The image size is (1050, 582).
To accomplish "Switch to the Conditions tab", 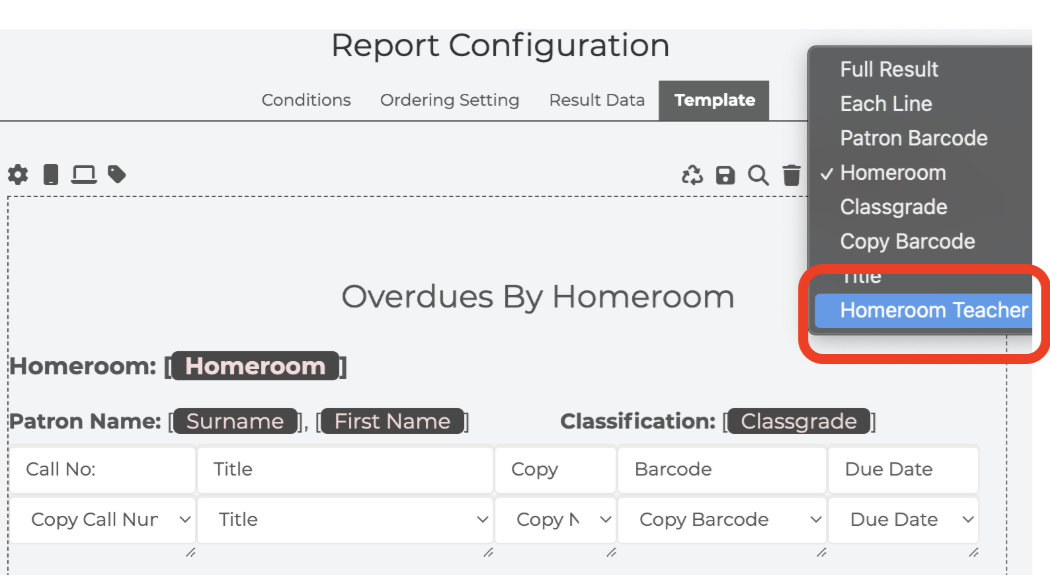I will pos(306,100).
